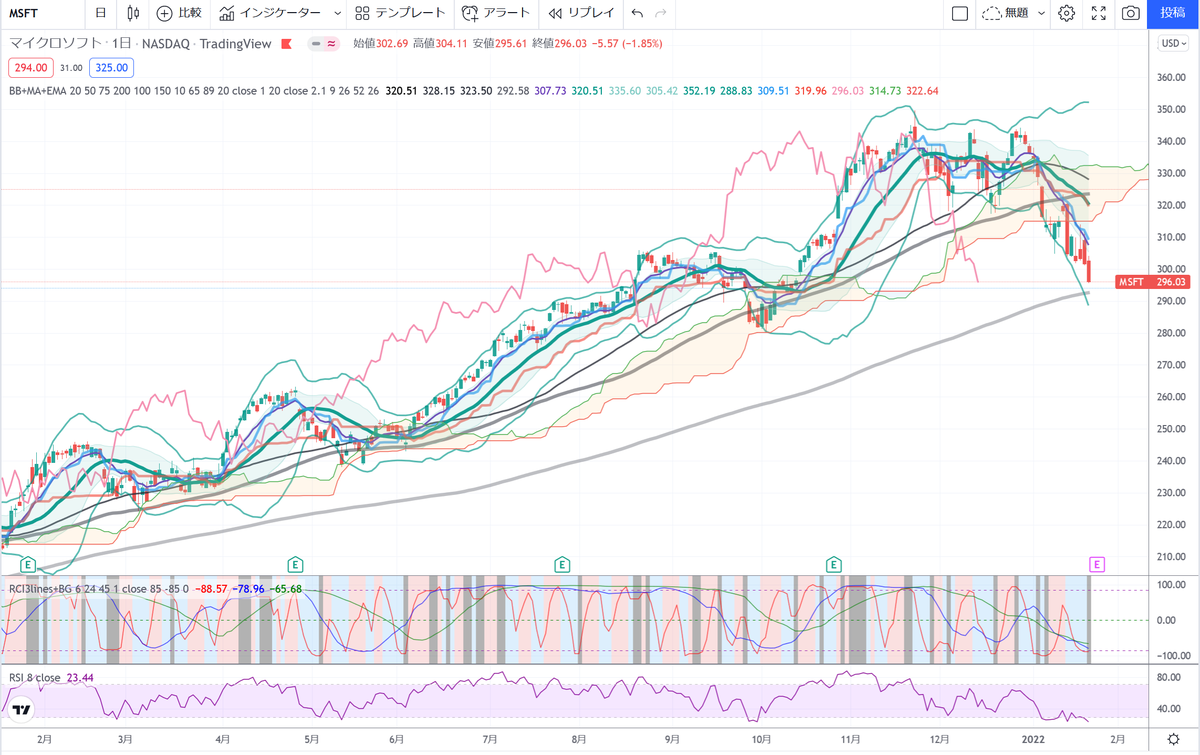Open the layout setup square icon

(960, 13)
